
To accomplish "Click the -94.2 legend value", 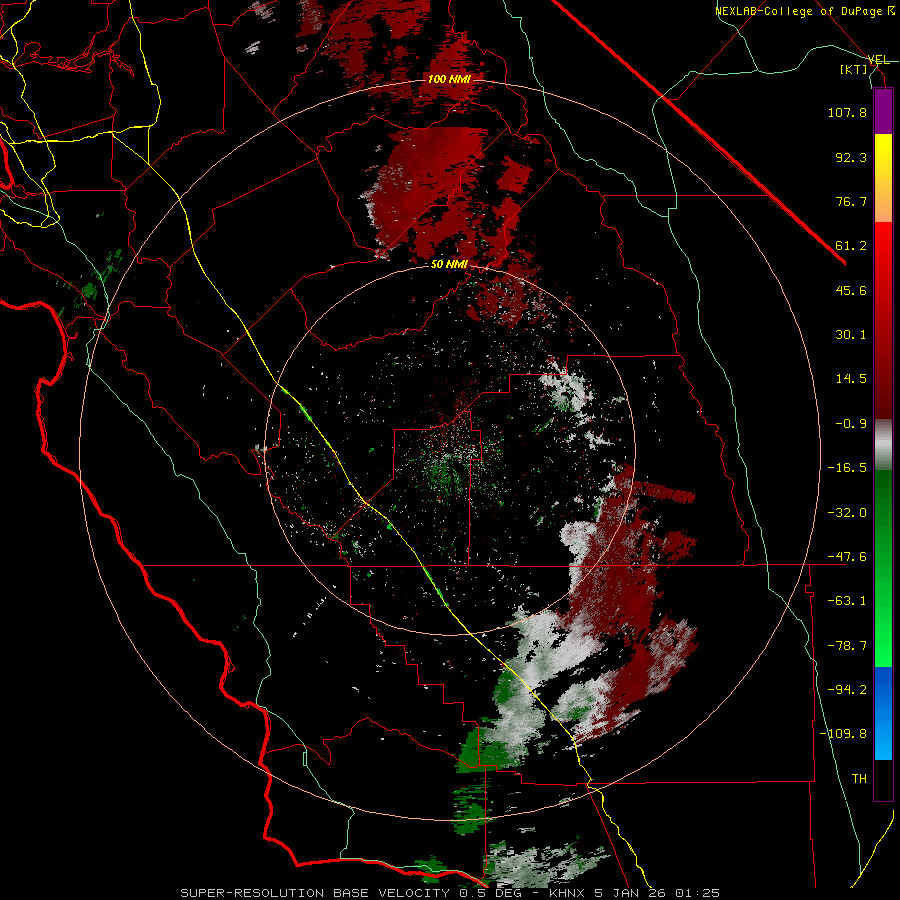I will (x=847, y=690).
